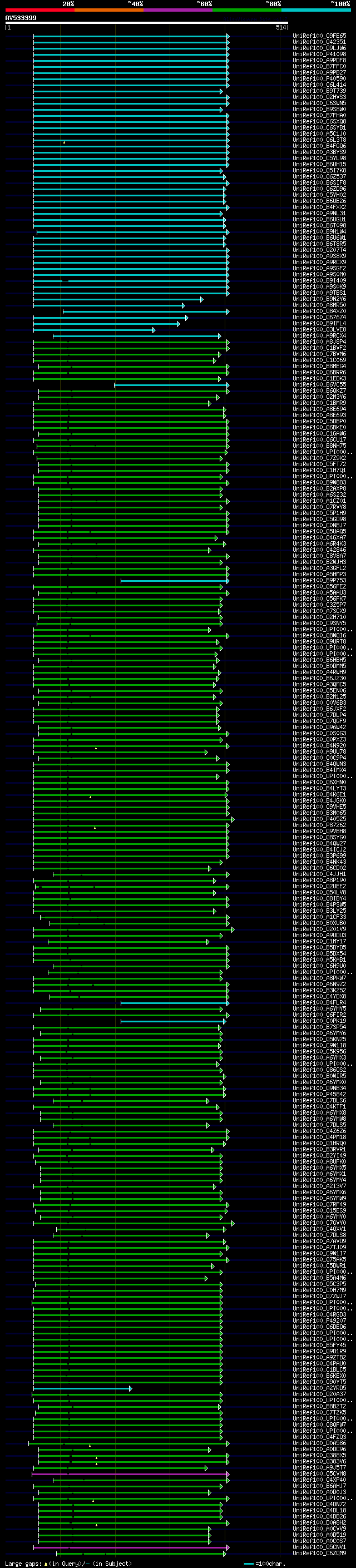Image resolution: width=356 pixels, height=1568 pixels.
Task: Open hit UniRef100_Q6L3T8
Action: pyautogui.click(x=319, y=140)
